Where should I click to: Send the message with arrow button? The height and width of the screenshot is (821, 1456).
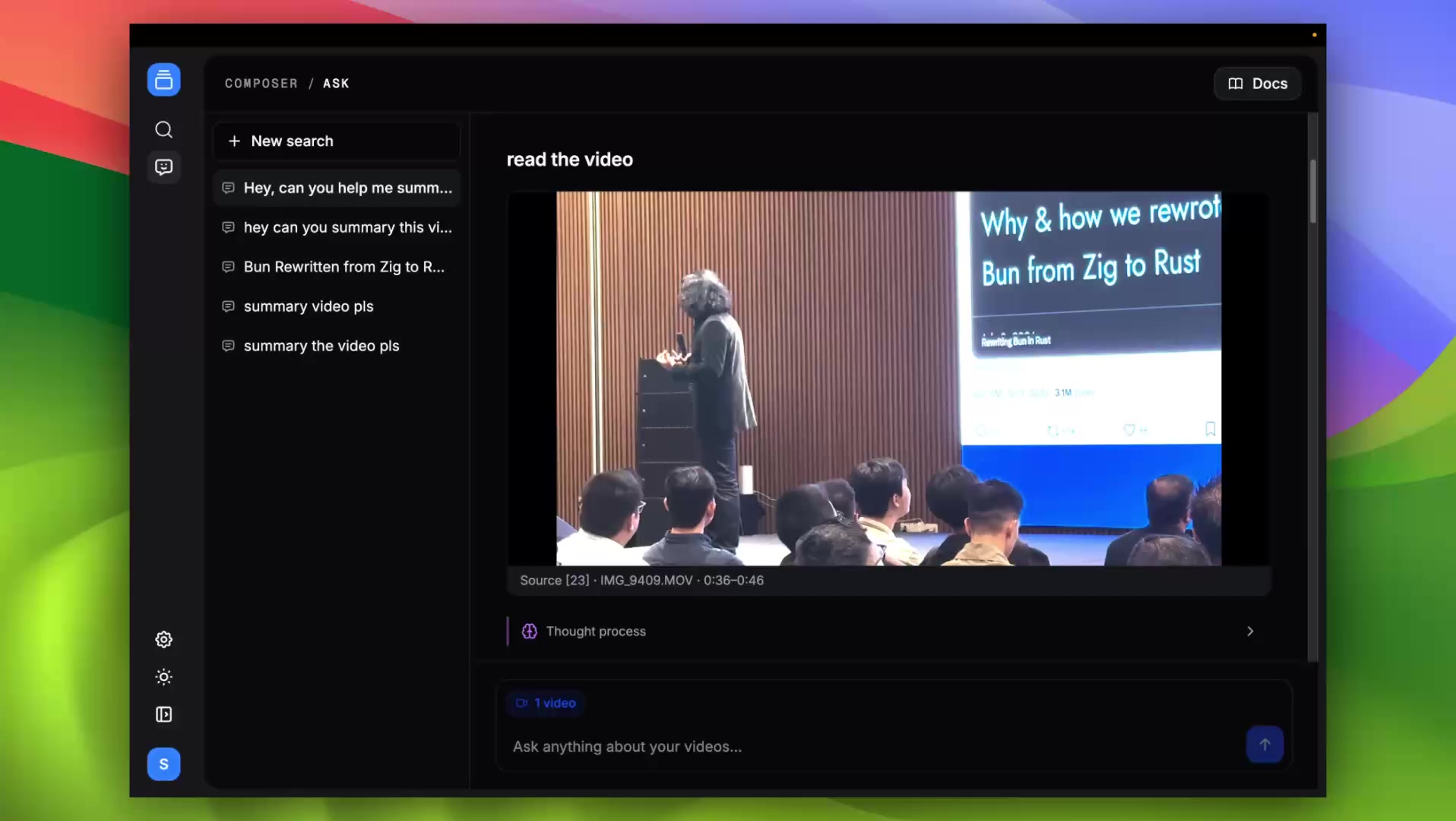(x=1265, y=745)
